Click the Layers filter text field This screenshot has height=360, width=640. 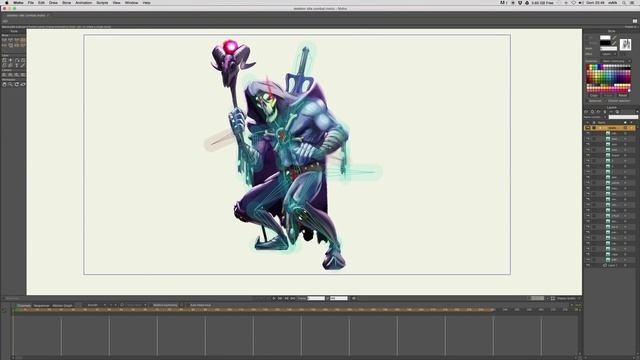623,117
